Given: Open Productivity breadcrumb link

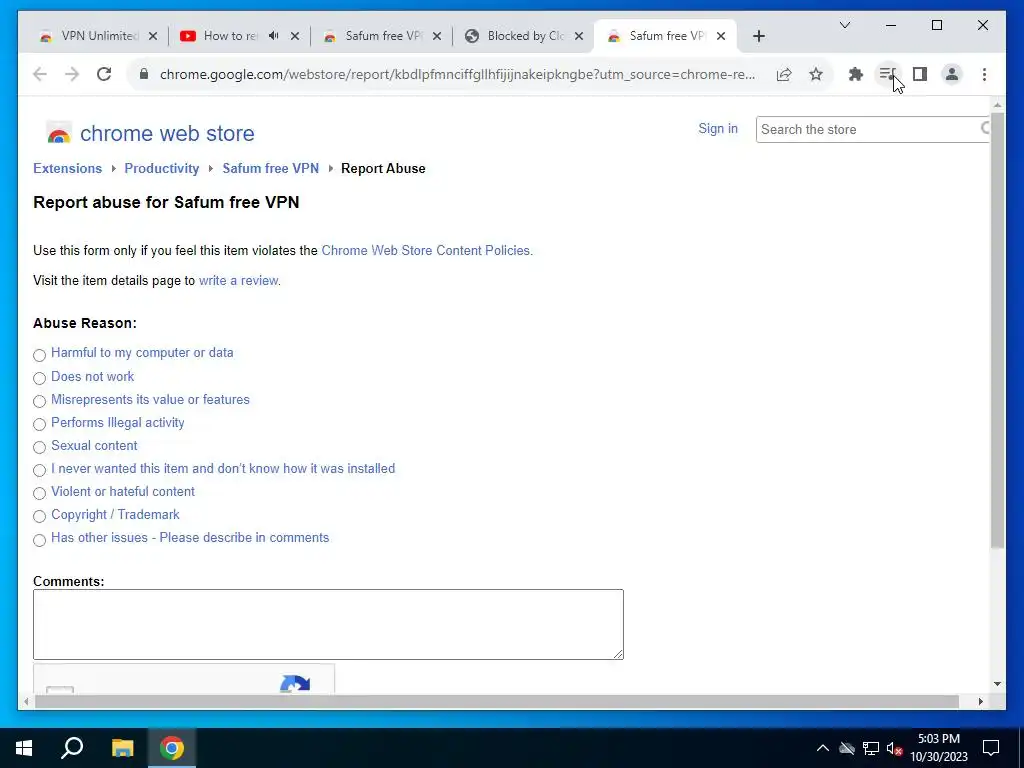Looking at the screenshot, I should pyautogui.click(x=162, y=168).
